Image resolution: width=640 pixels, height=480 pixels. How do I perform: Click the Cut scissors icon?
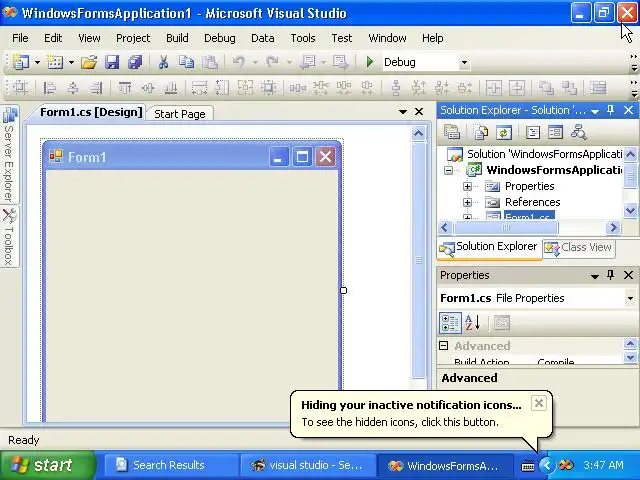pos(163,62)
